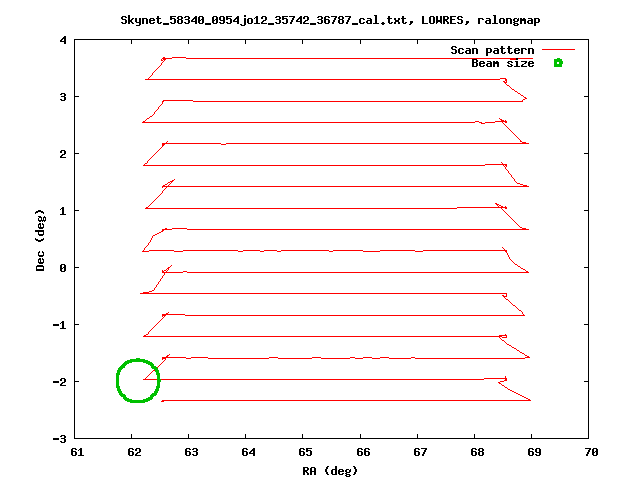Click the 'Dec (deg)' axis label

40,240
